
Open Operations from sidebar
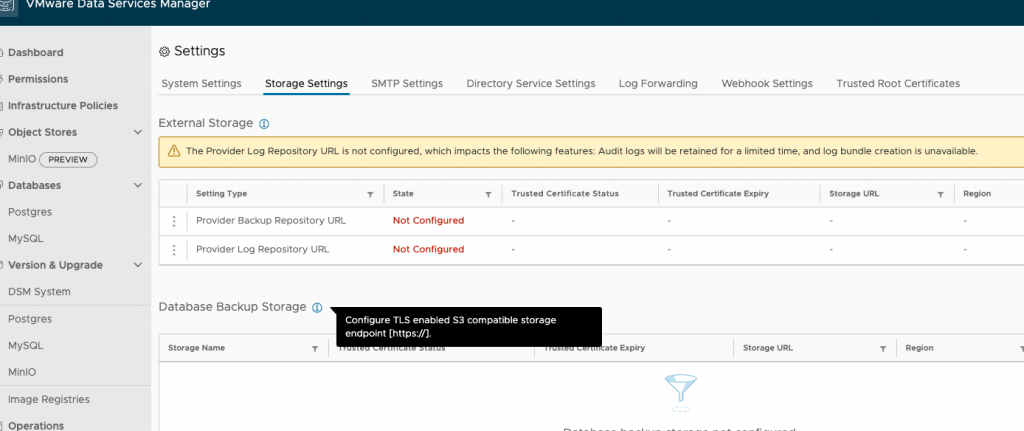tap(36, 425)
